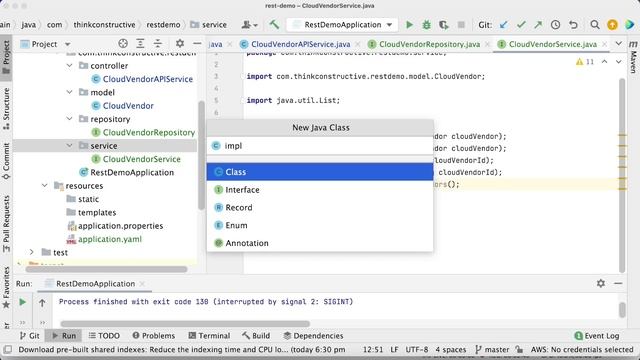Push commits with Git arrow icon

538,25
